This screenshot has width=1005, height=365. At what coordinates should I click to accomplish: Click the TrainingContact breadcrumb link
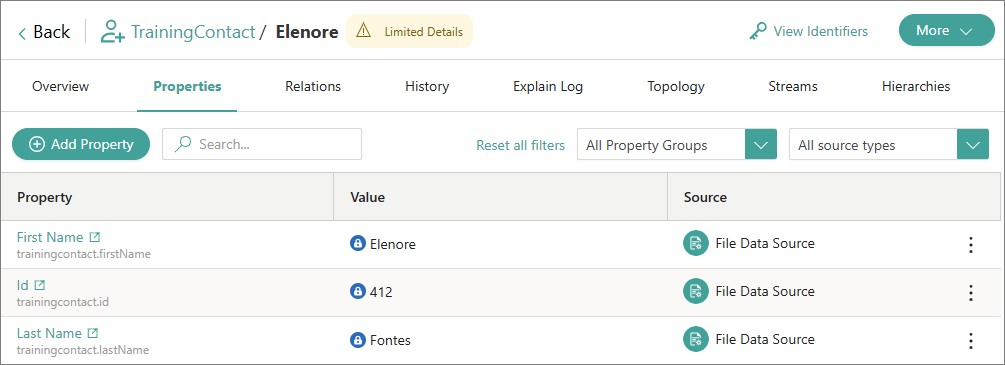(x=193, y=32)
